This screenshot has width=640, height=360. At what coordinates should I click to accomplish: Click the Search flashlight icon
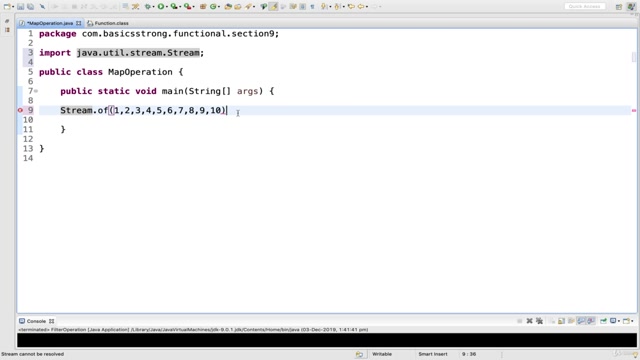pos(248,7)
